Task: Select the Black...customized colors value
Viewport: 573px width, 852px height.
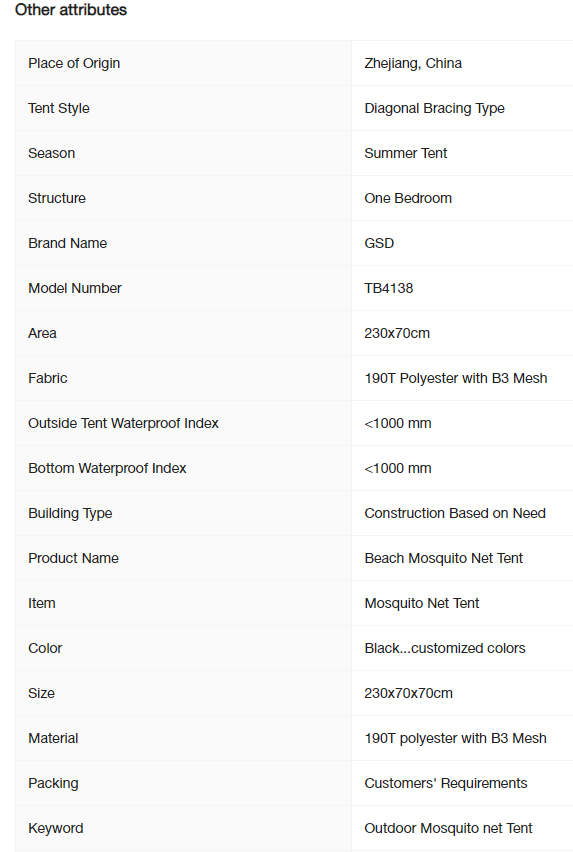Action: pyautogui.click(x=445, y=648)
